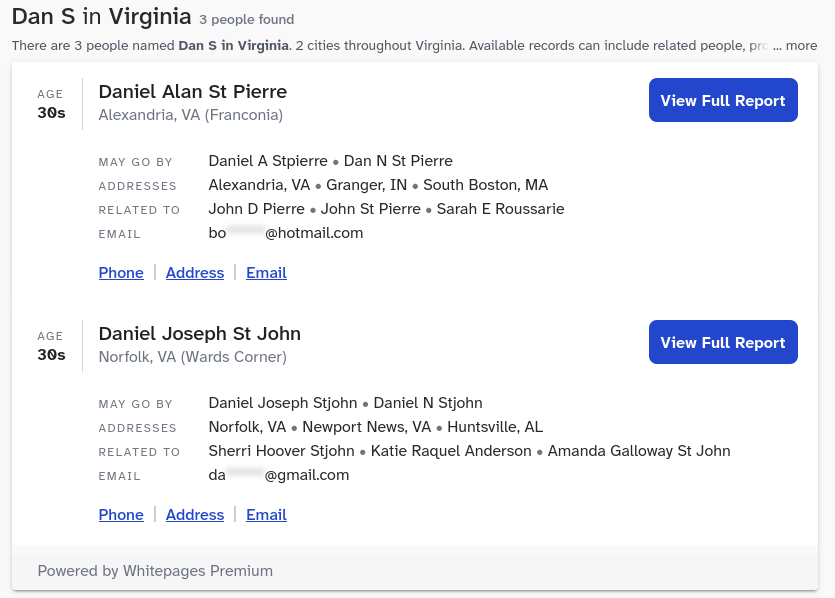Open Address link under Daniel Joseph St John
Viewport: 835px width, 598px height.
(x=195, y=514)
